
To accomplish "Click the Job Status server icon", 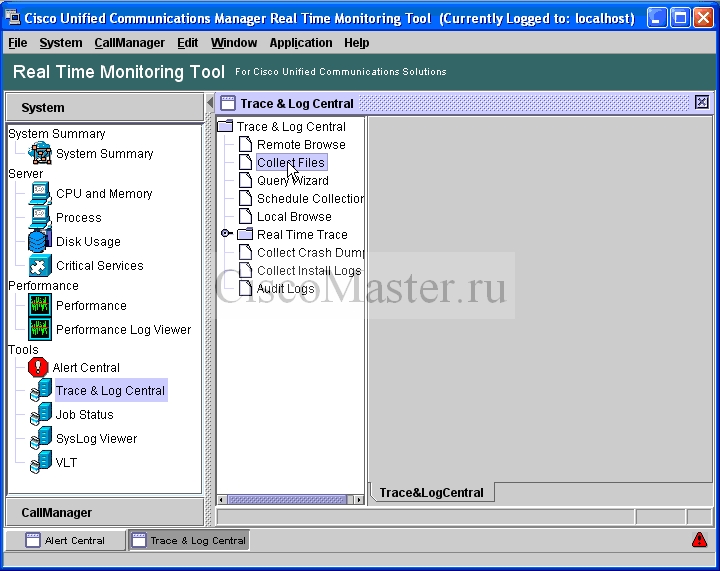I will (41, 414).
